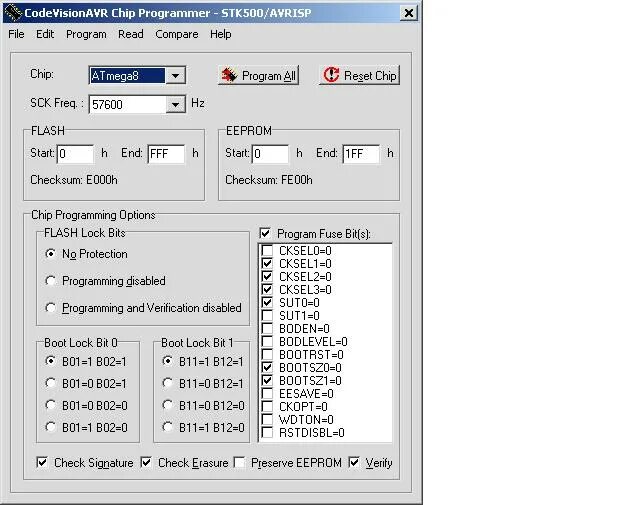Toggle the BOOTSZ1=0 fuse checkbox
The image size is (640, 505).
click(x=267, y=380)
